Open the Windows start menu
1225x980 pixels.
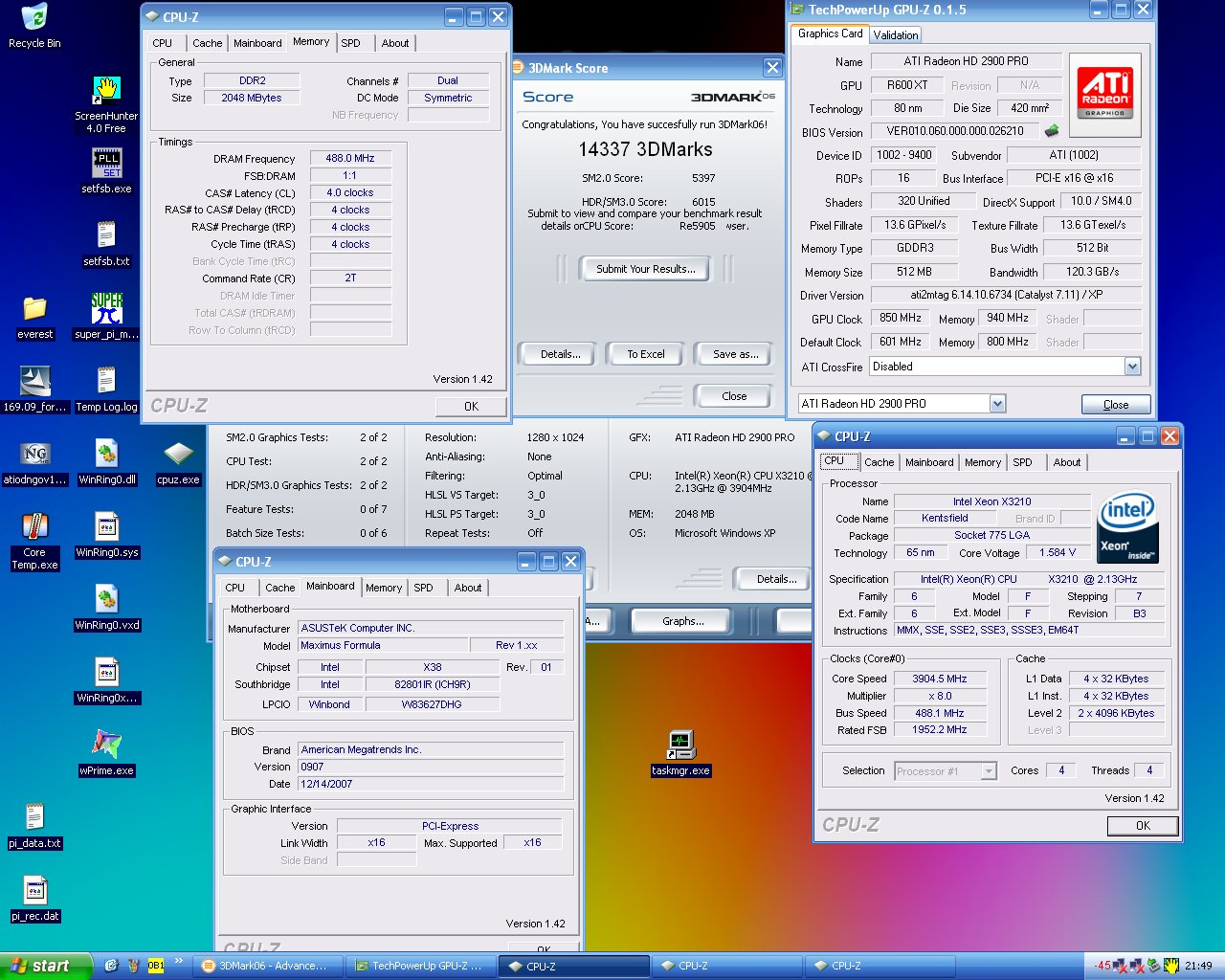pos(46,966)
